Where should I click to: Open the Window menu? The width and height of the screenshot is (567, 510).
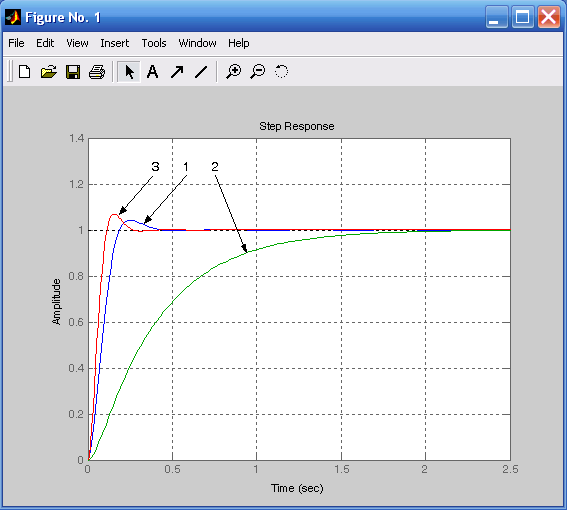coord(197,43)
